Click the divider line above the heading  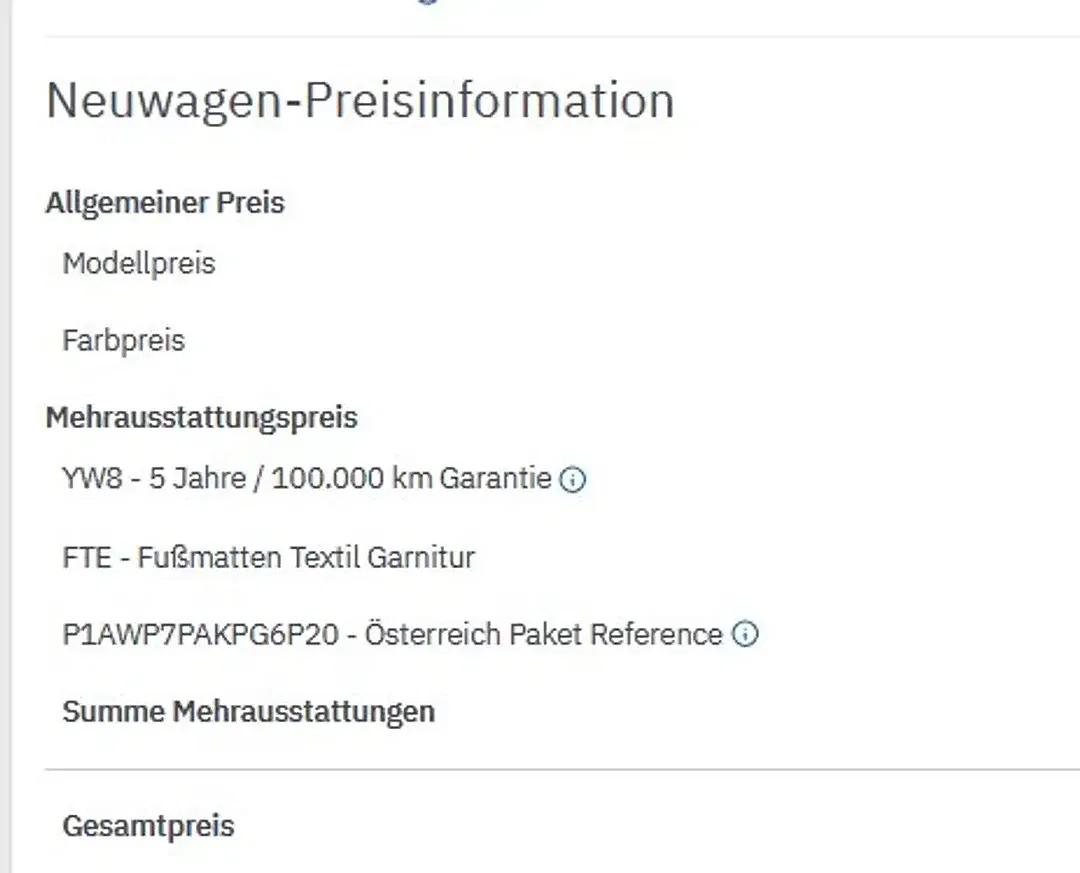[560, 37]
